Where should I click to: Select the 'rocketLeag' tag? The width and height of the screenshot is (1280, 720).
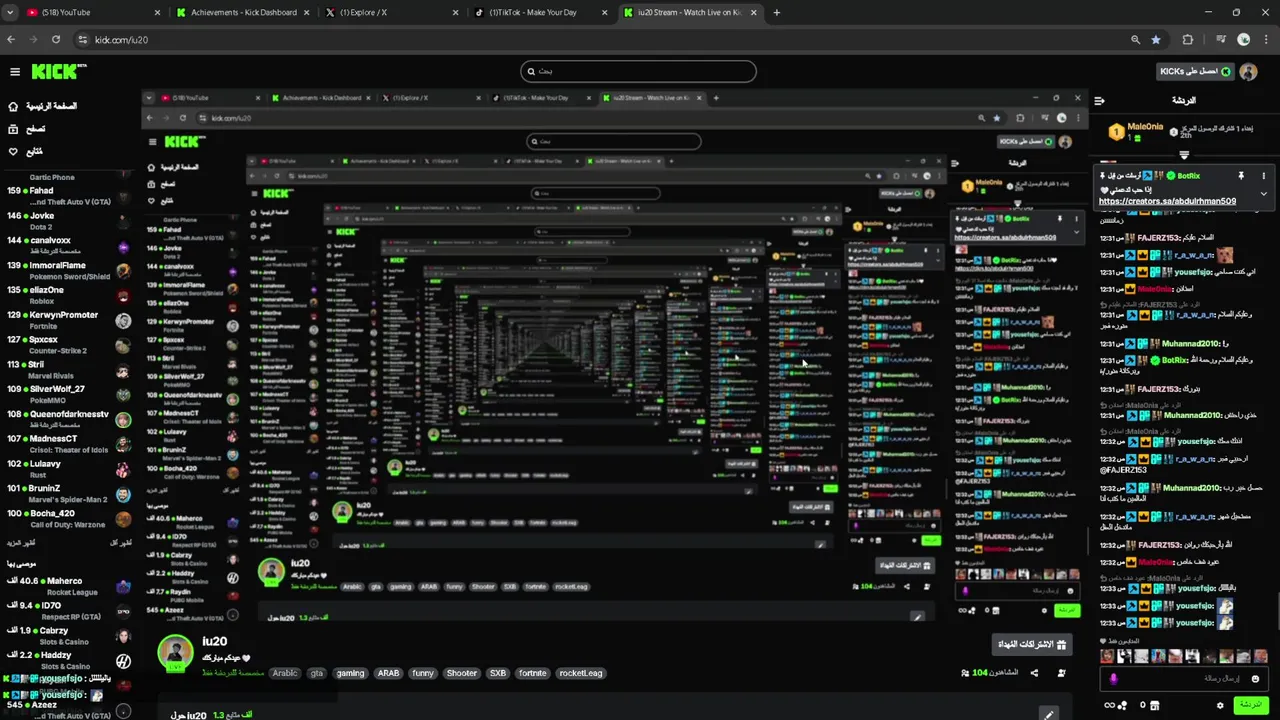tap(581, 673)
